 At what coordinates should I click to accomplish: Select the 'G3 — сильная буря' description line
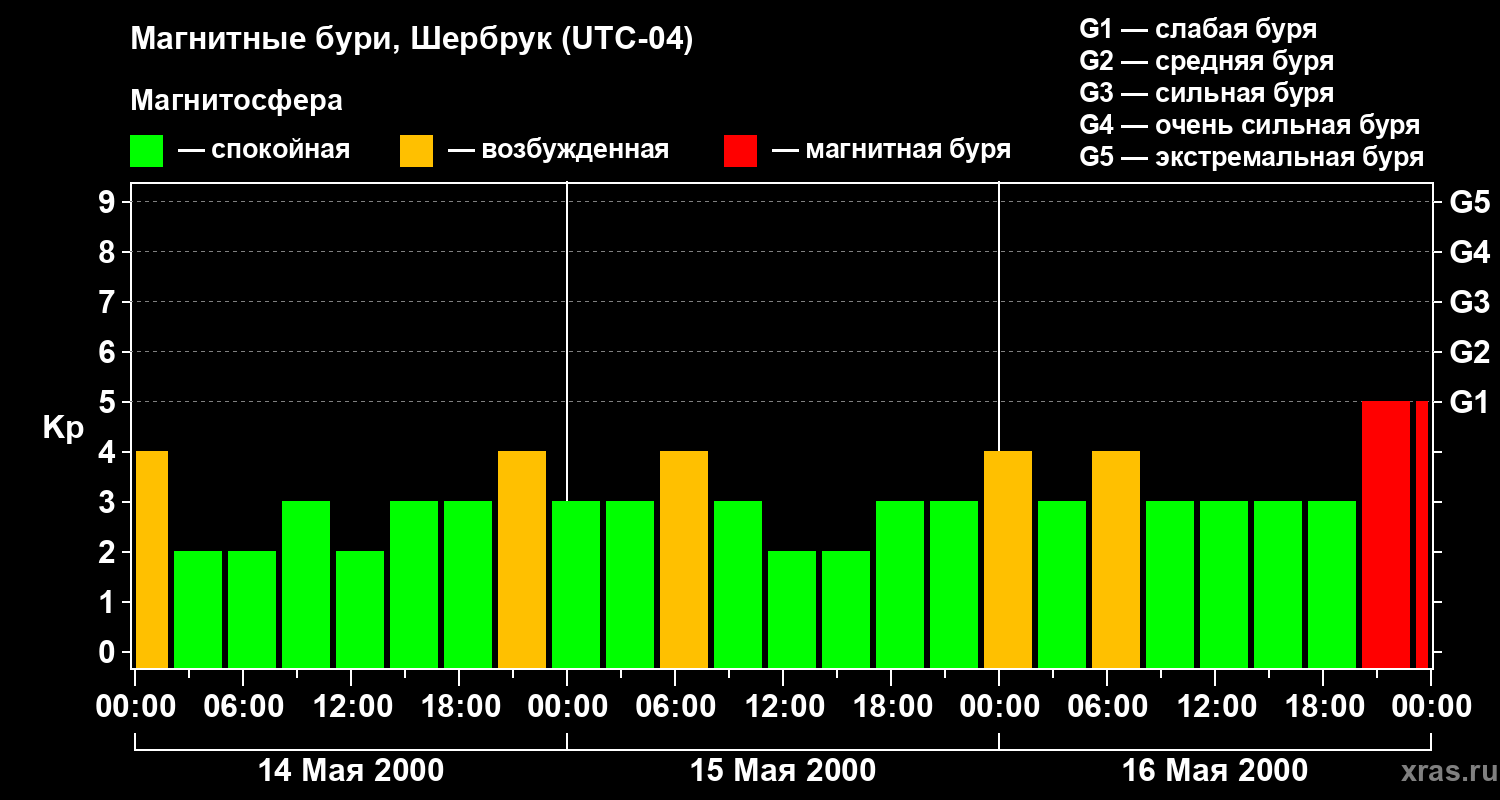1207,93
